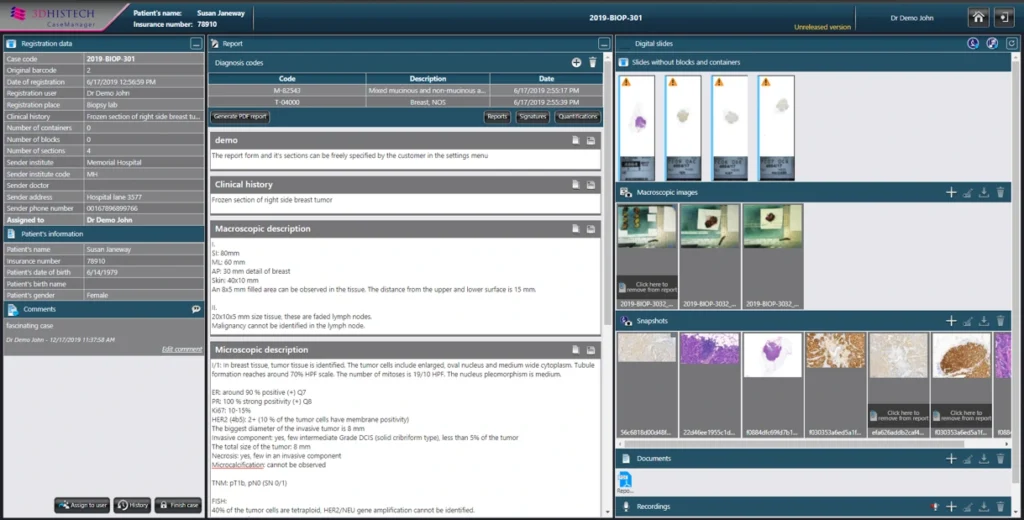
Task: Open the fourth digital slide thumbnail
Action: click(x=776, y=128)
